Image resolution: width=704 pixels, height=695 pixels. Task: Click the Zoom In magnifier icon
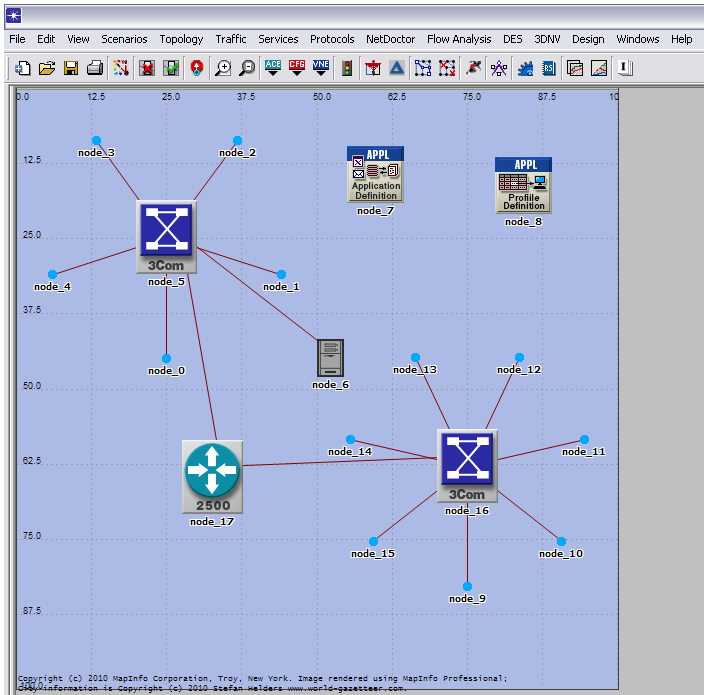pos(223,68)
